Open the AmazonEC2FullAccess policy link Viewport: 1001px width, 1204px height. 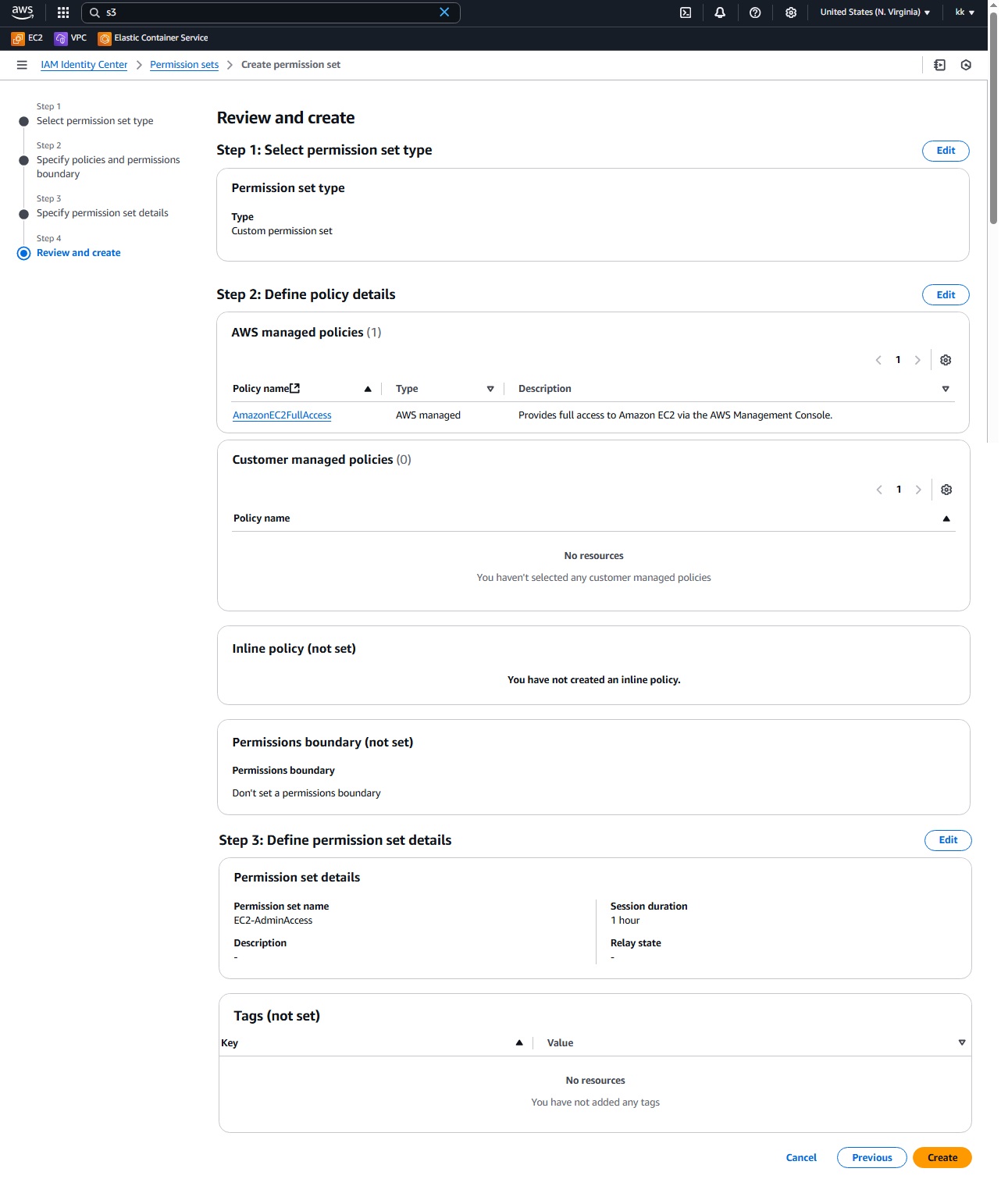click(282, 415)
